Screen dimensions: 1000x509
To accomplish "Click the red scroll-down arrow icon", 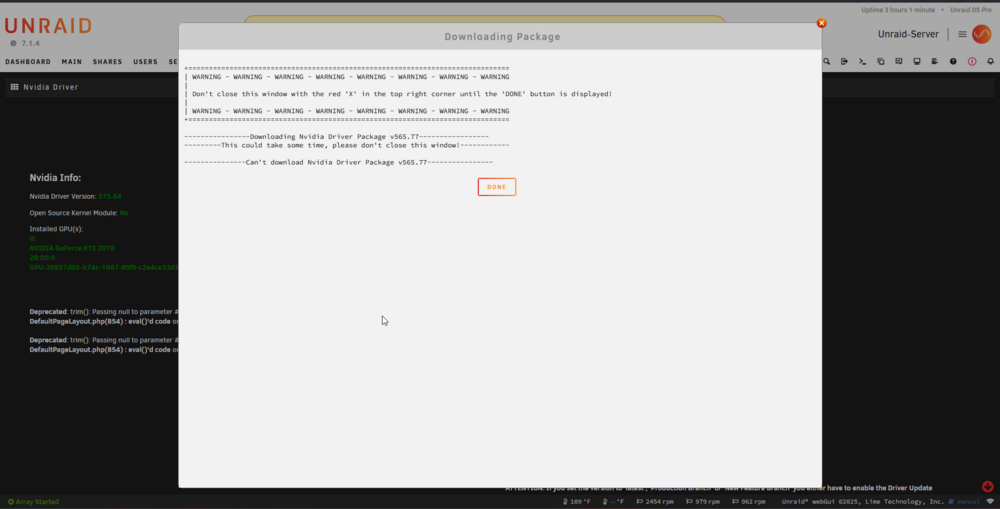I will (x=987, y=487).
